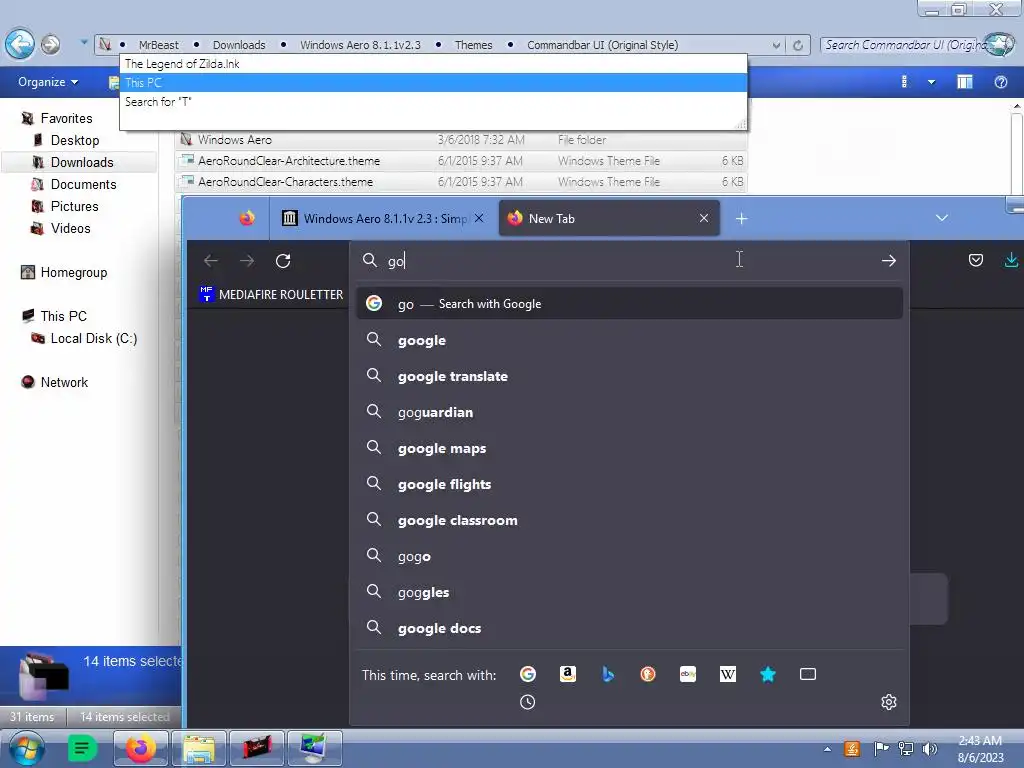
Task: Choose the 'google docs' suggestion
Action: click(x=630, y=628)
